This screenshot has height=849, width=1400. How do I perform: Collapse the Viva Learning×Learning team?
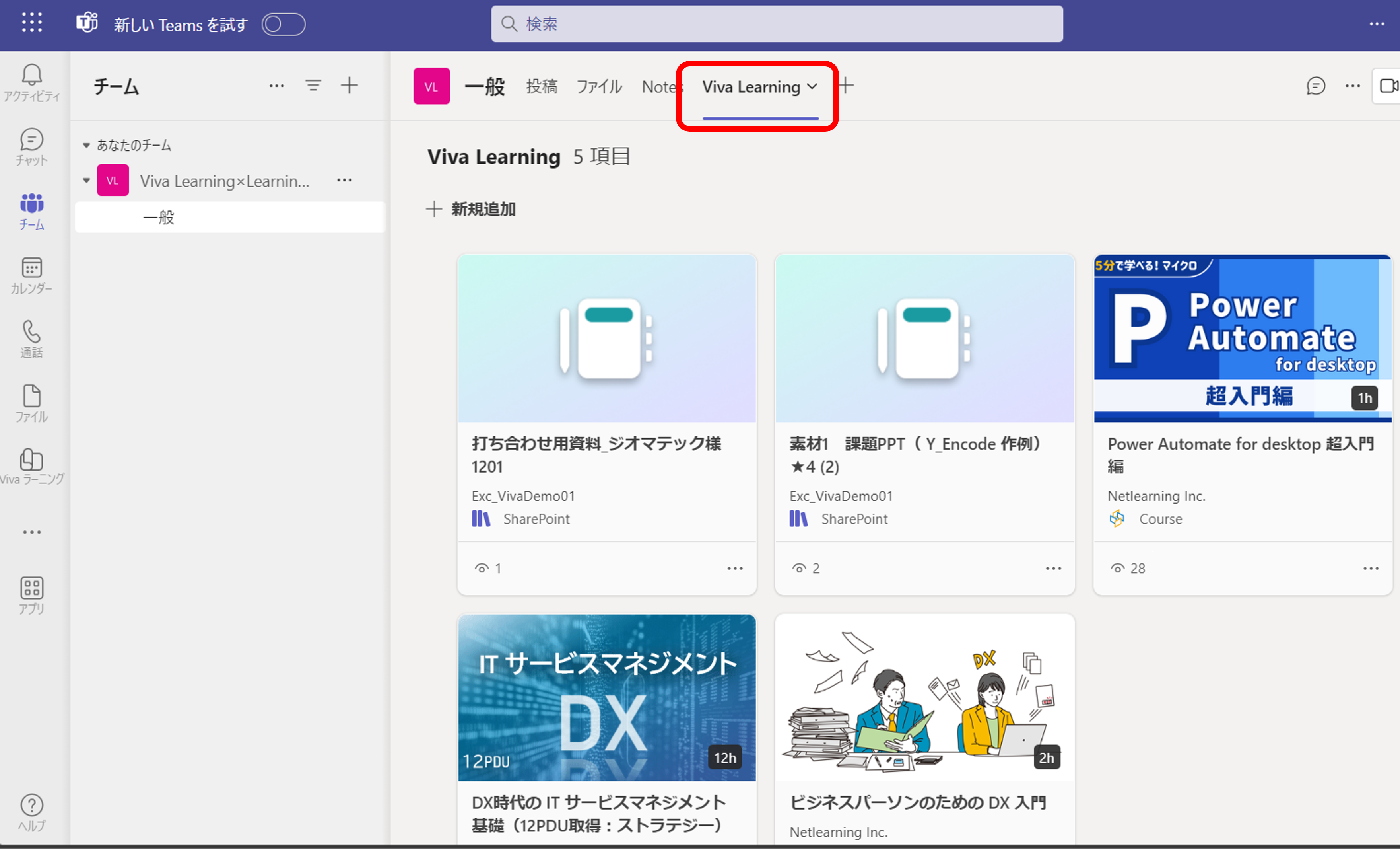86,181
